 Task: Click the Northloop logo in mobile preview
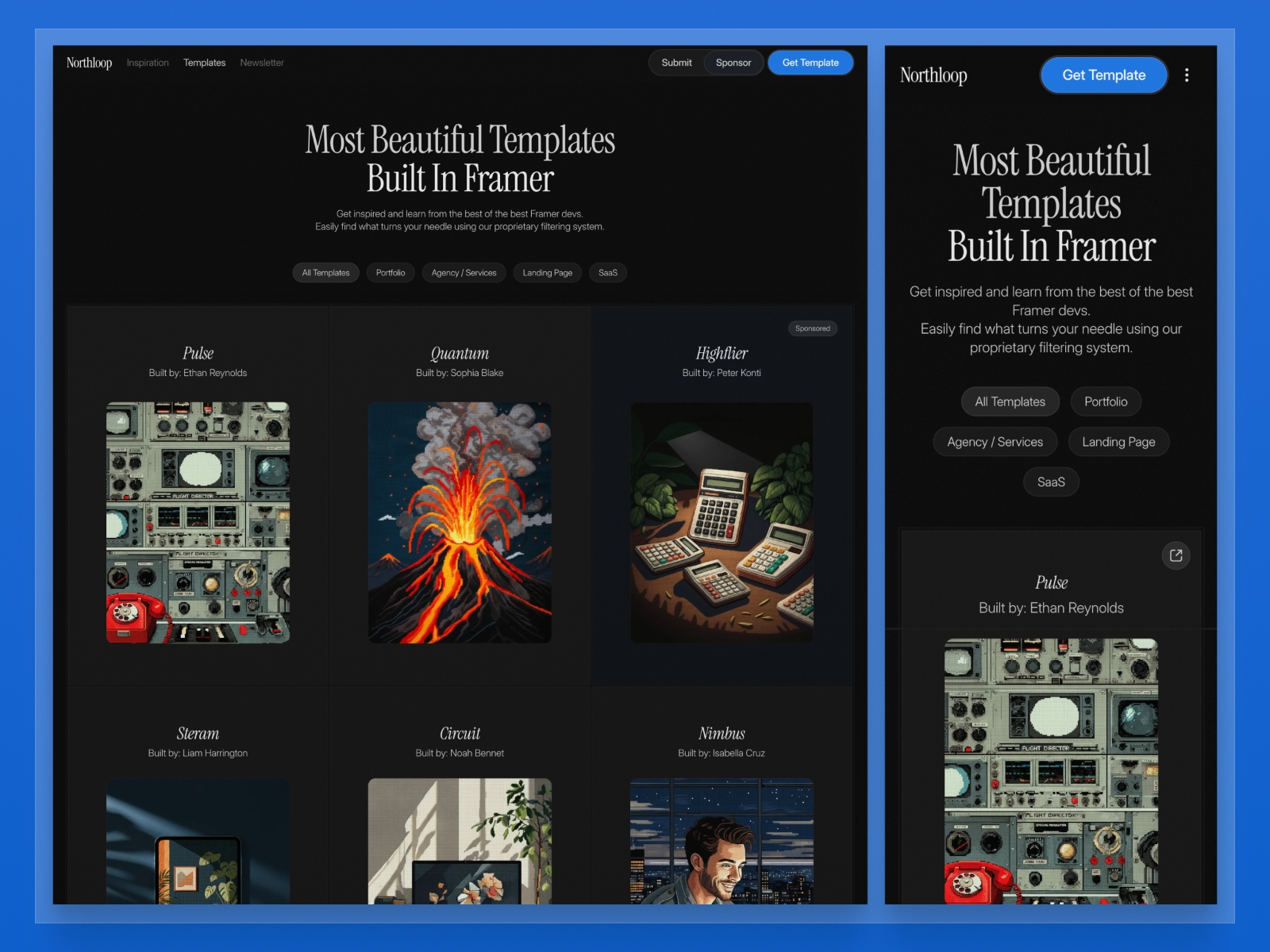click(933, 75)
